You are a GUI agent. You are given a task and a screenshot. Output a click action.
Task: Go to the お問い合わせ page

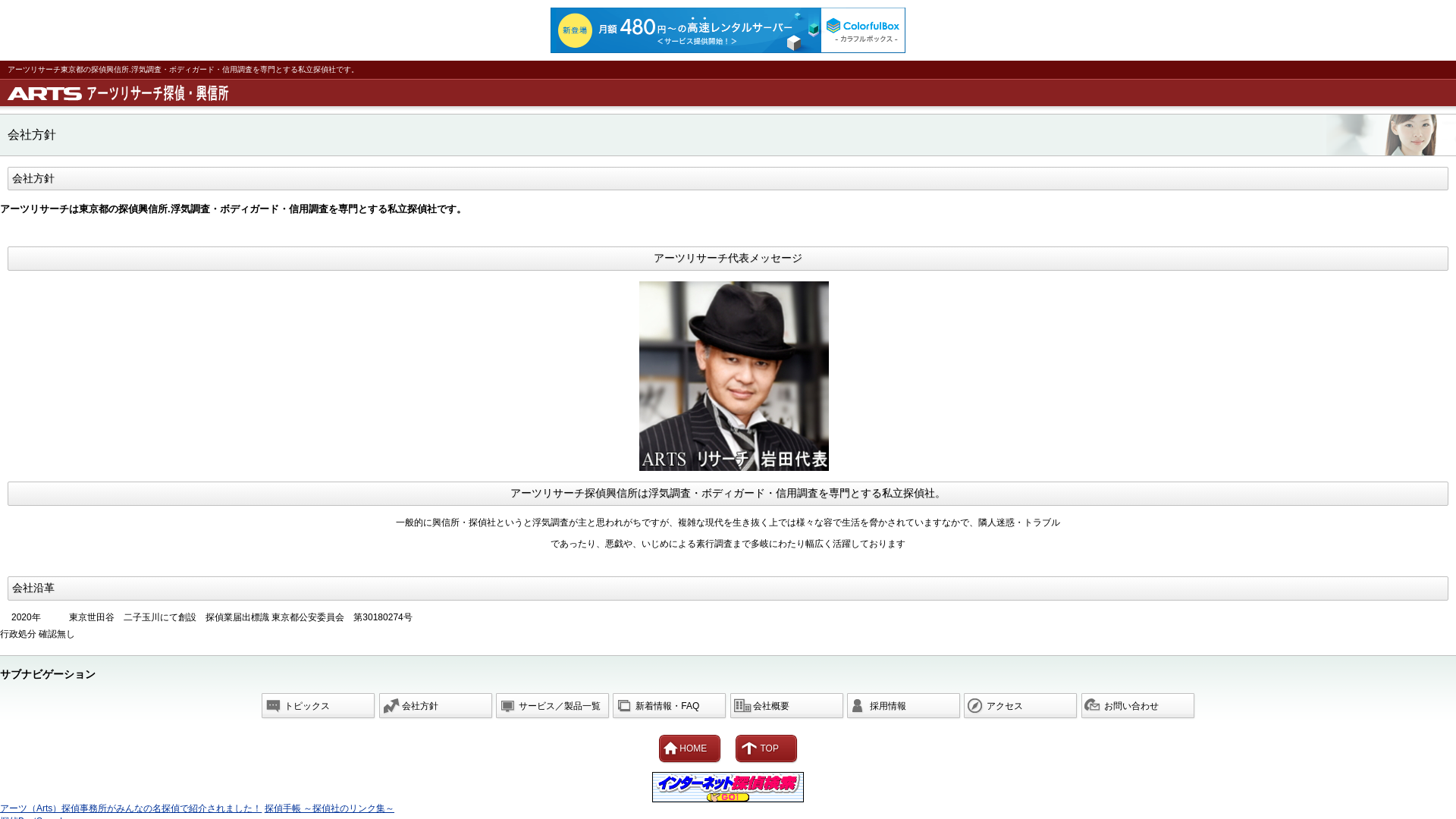pyautogui.click(x=1137, y=706)
